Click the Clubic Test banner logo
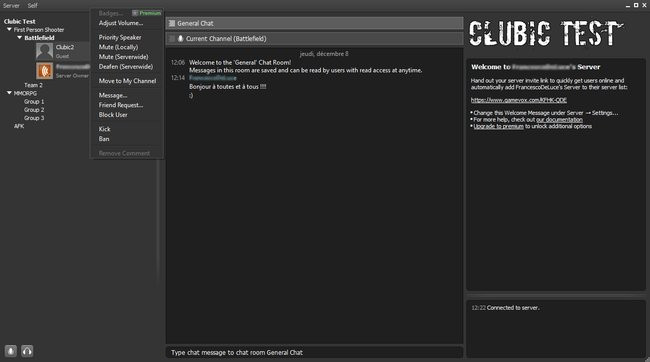Viewport: 650px width, 362px height. (546, 33)
